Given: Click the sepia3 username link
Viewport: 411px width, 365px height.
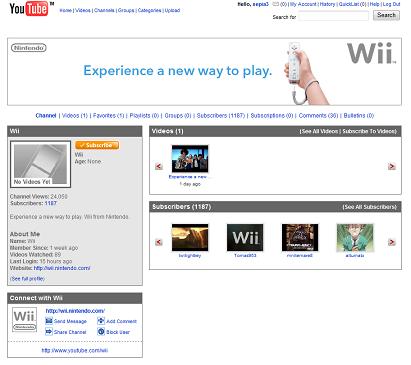Looking at the screenshot, I should pyautogui.click(x=260, y=4).
